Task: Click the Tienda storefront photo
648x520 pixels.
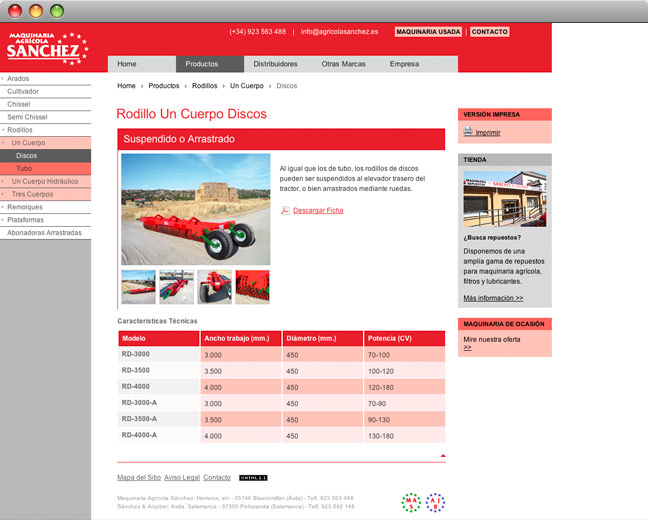Action: coord(505,199)
